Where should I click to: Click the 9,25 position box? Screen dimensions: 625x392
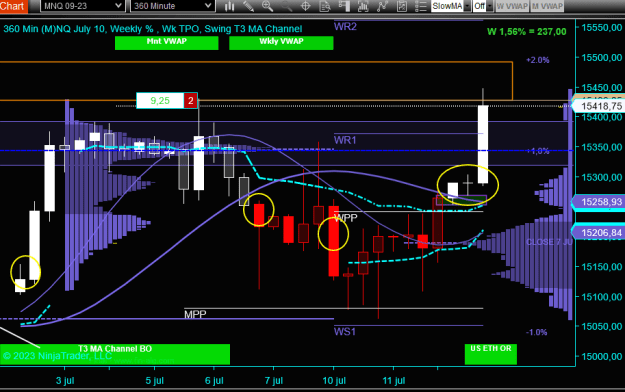tap(160, 100)
